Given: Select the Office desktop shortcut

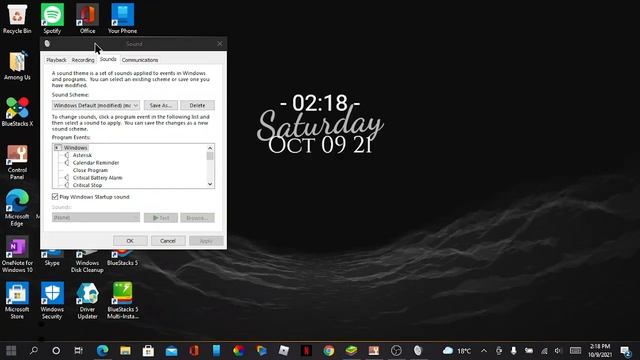Looking at the screenshot, I should click(87, 19).
